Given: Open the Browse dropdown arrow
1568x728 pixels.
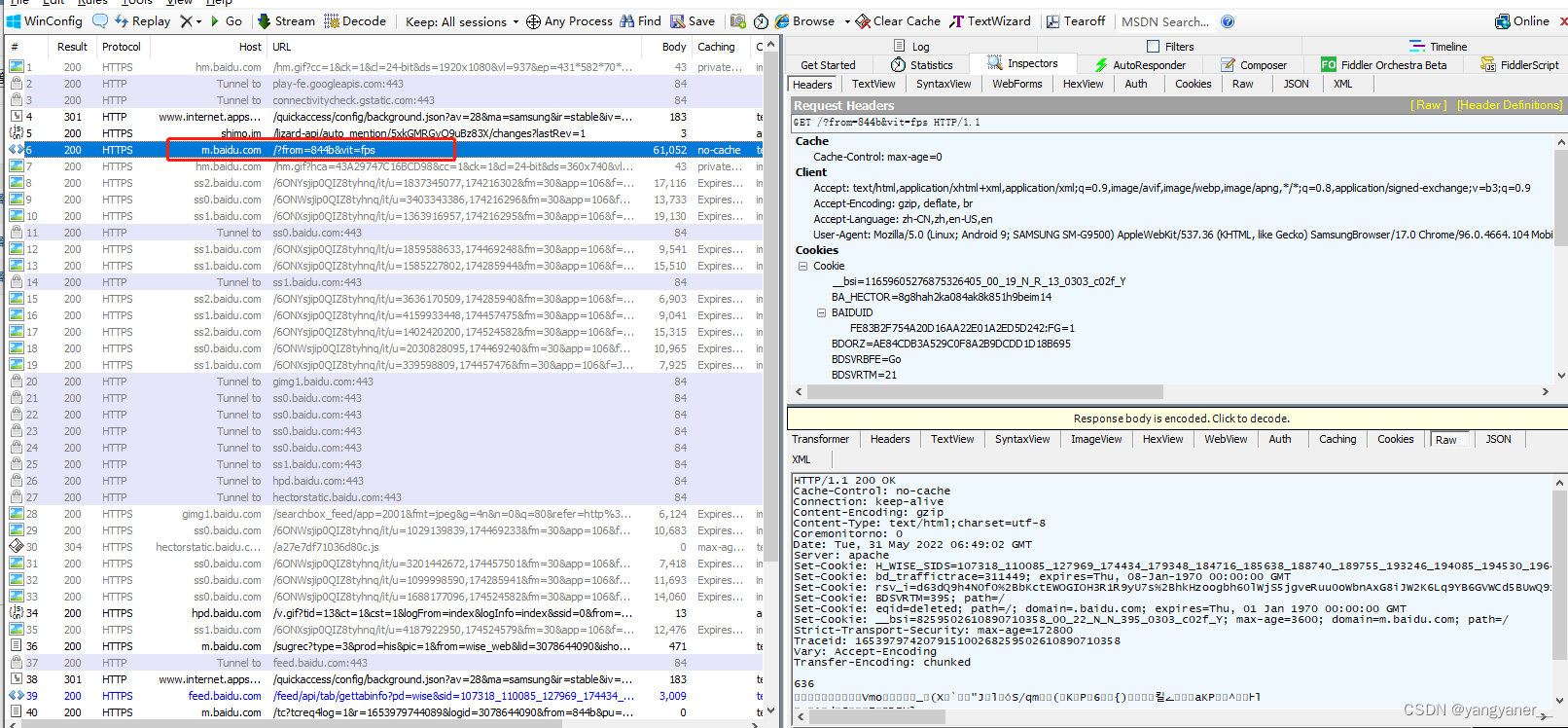Looking at the screenshot, I should pos(847,20).
